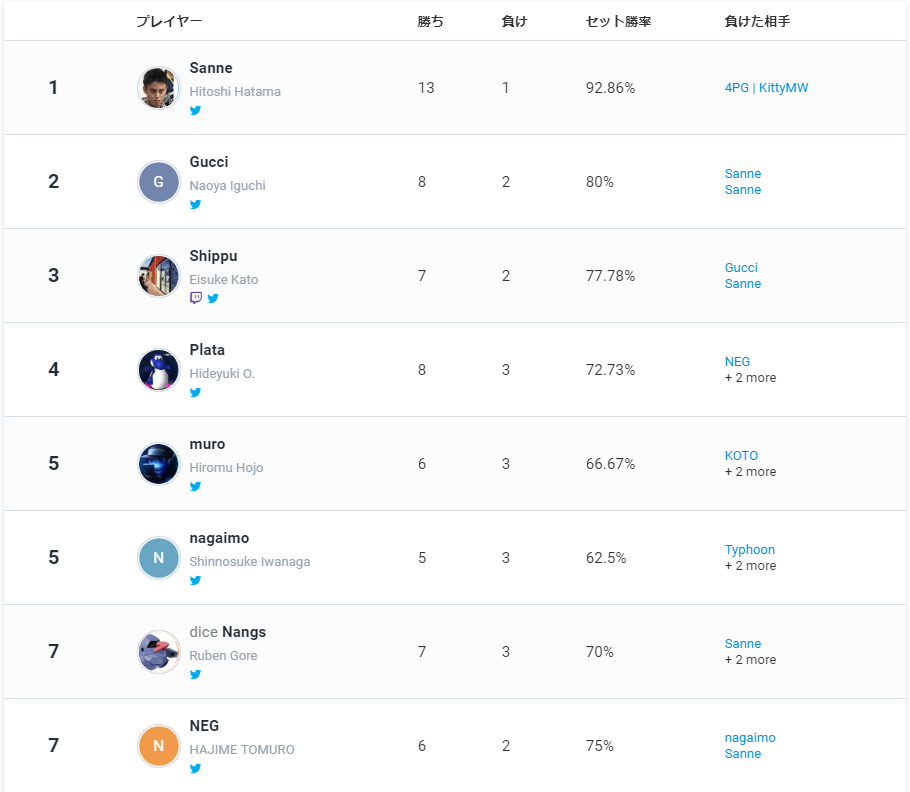Click the KOTO opponent link
Viewport: 910px width, 792px height.
click(x=741, y=455)
